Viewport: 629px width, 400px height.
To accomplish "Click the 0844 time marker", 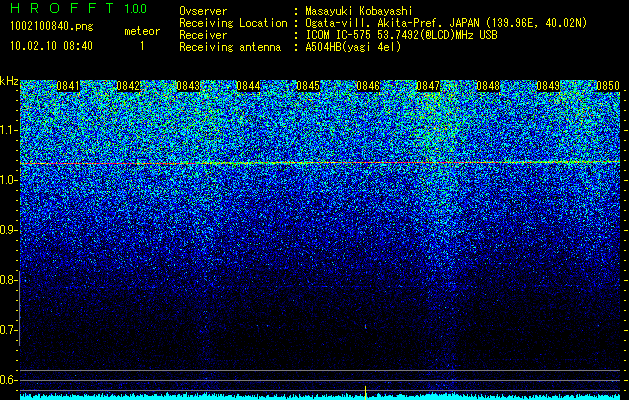I will tap(248, 86).
